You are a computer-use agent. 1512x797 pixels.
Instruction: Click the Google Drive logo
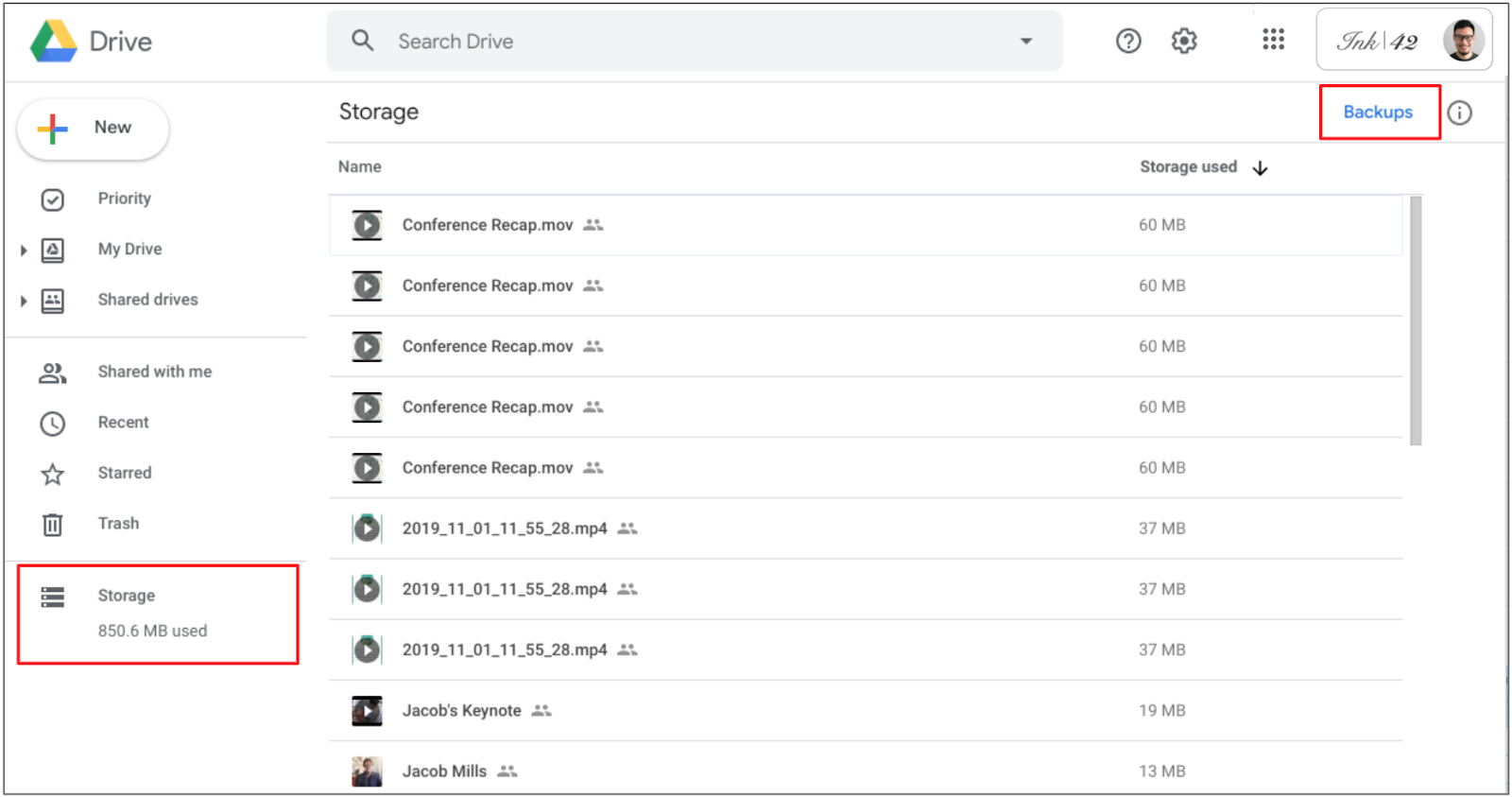(x=54, y=42)
